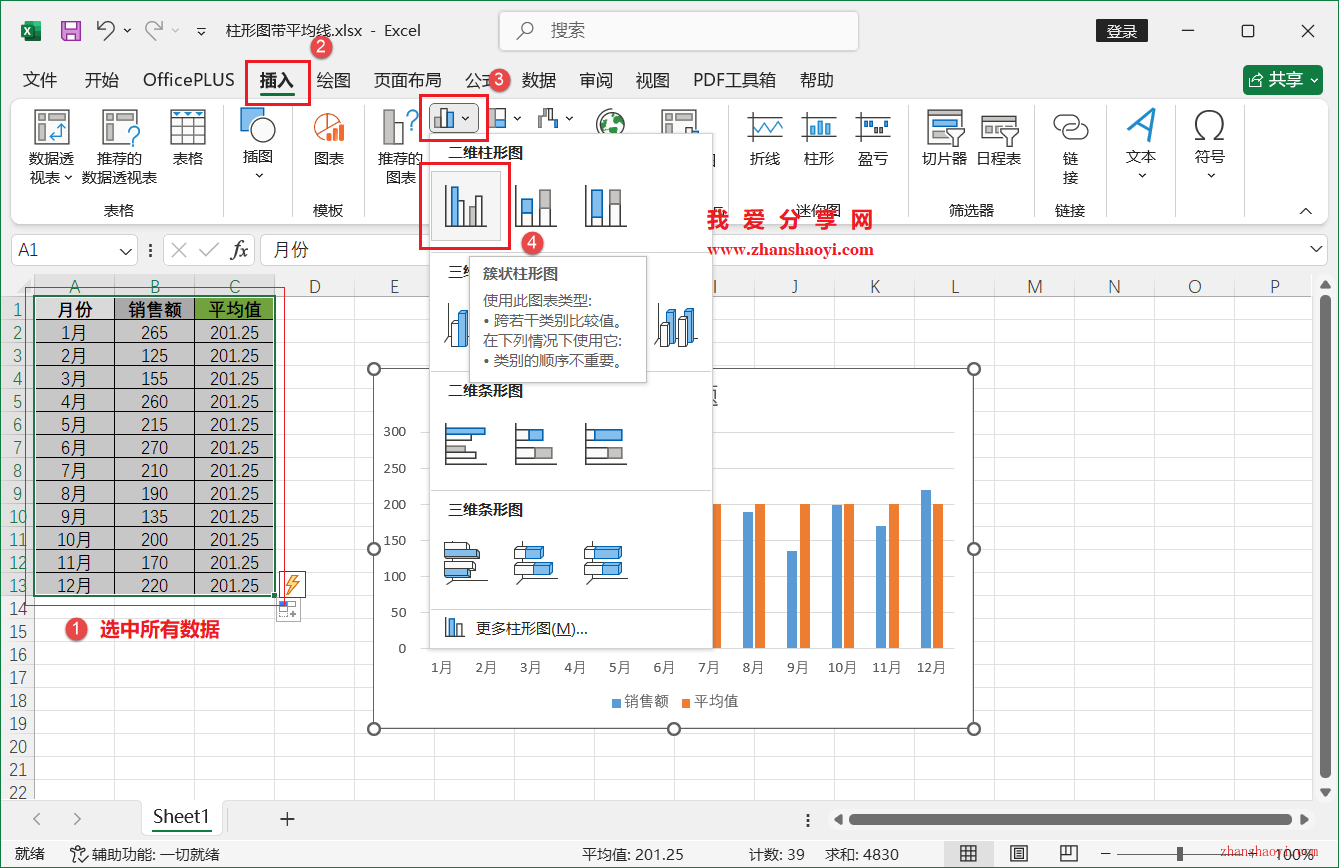
Task: Insert a 柱形 sparkline
Action: [x=819, y=139]
